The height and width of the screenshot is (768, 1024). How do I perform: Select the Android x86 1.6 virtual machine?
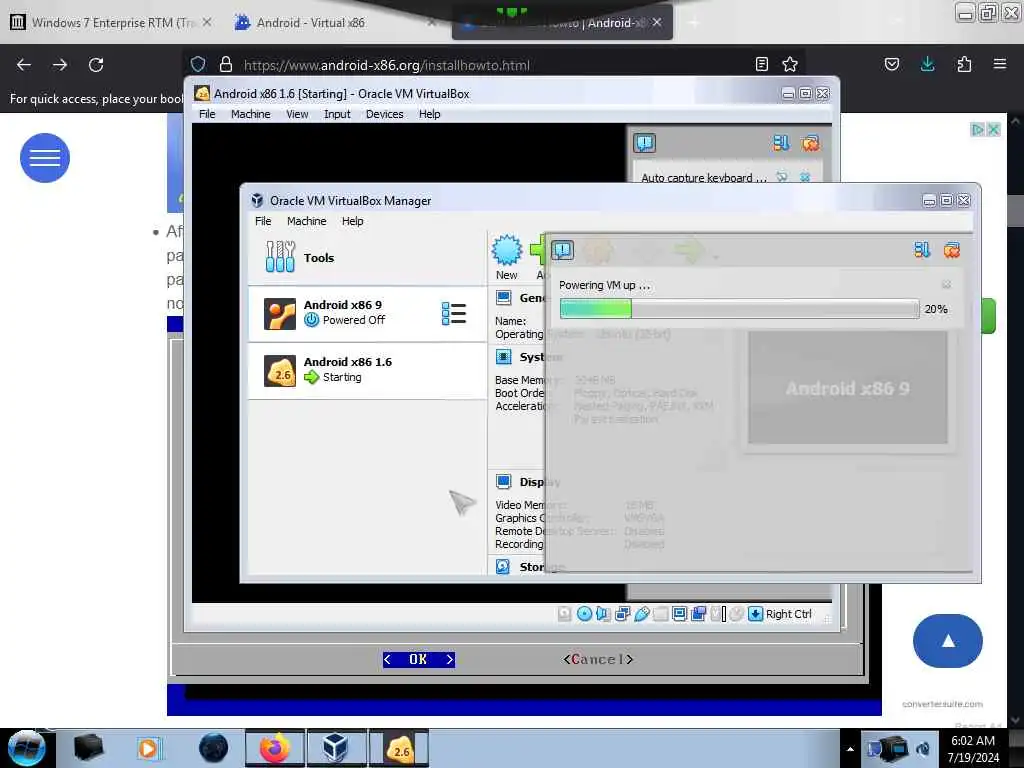(367, 370)
